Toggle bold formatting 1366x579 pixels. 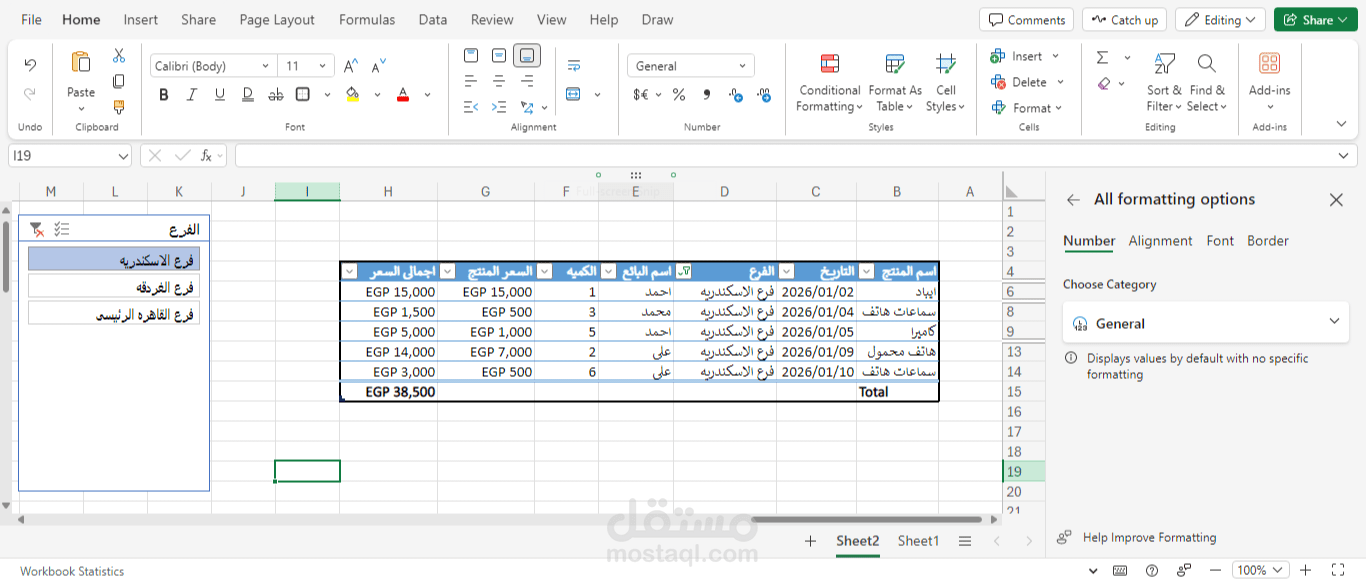[163, 95]
